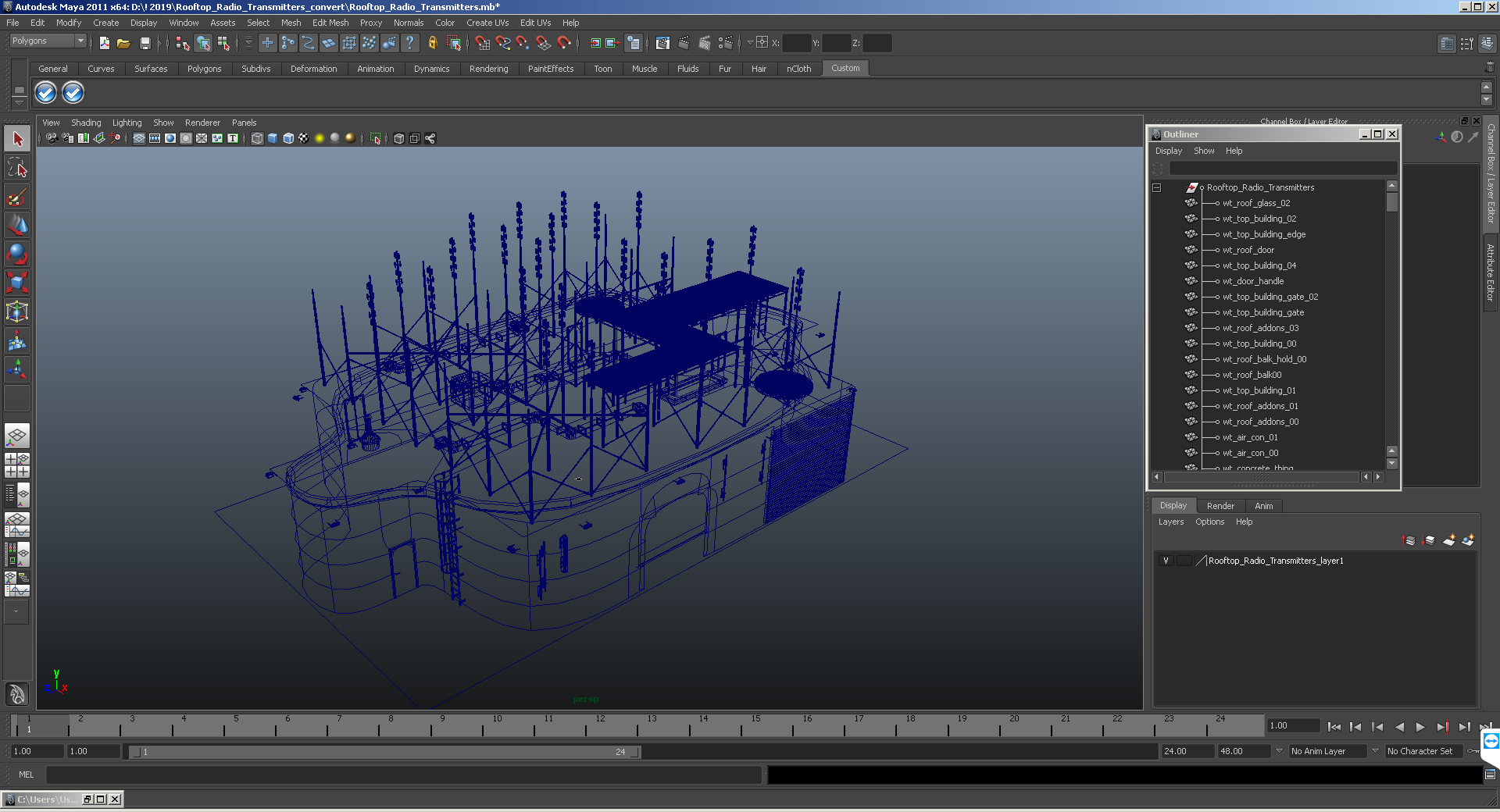Image resolution: width=1500 pixels, height=812 pixels.
Task: Open the Panels menu in viewport
Action: click(244, 123)
